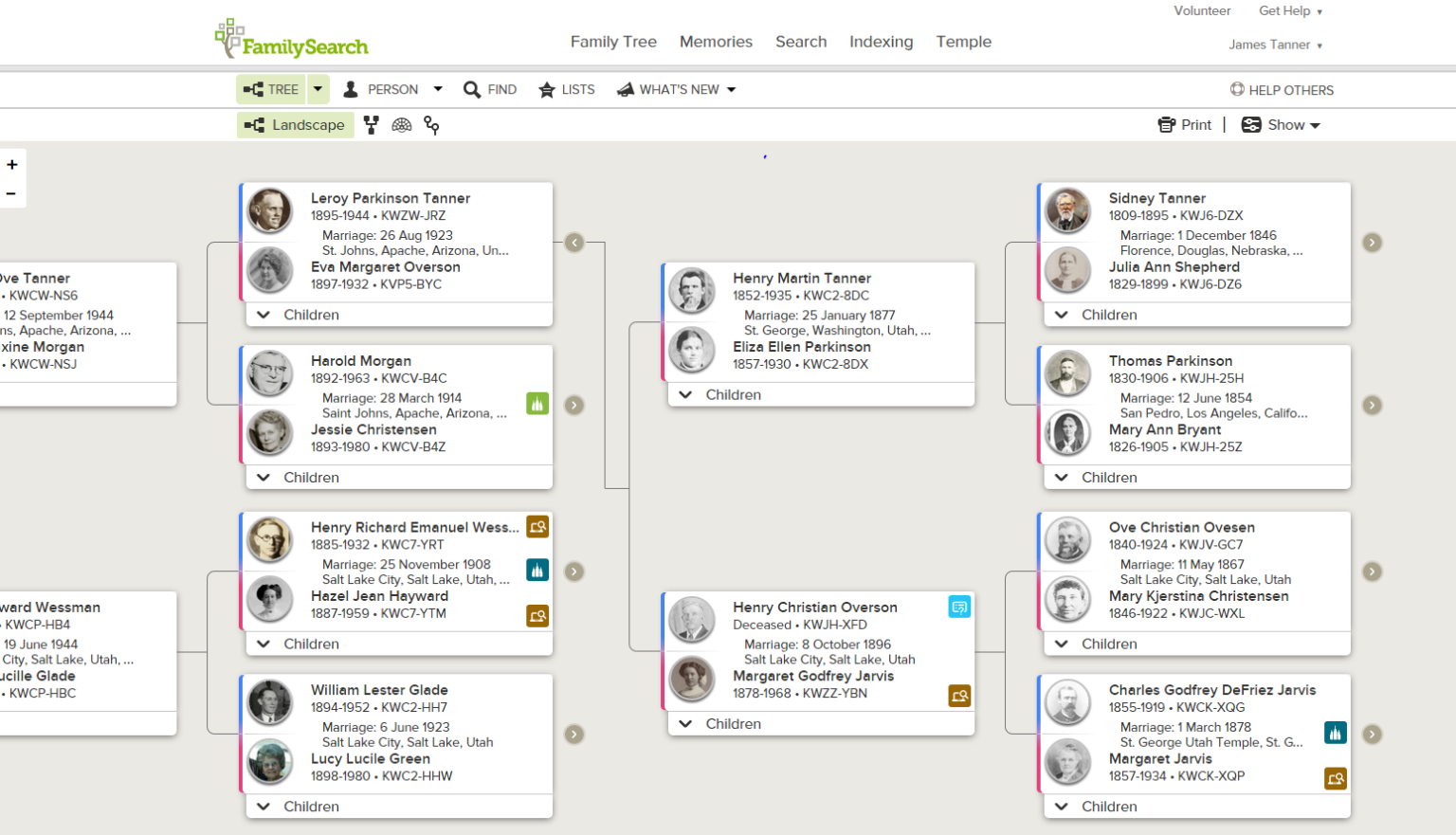Switch to the fan chart view
The image size is (1456, 835).
coord(401,124)
